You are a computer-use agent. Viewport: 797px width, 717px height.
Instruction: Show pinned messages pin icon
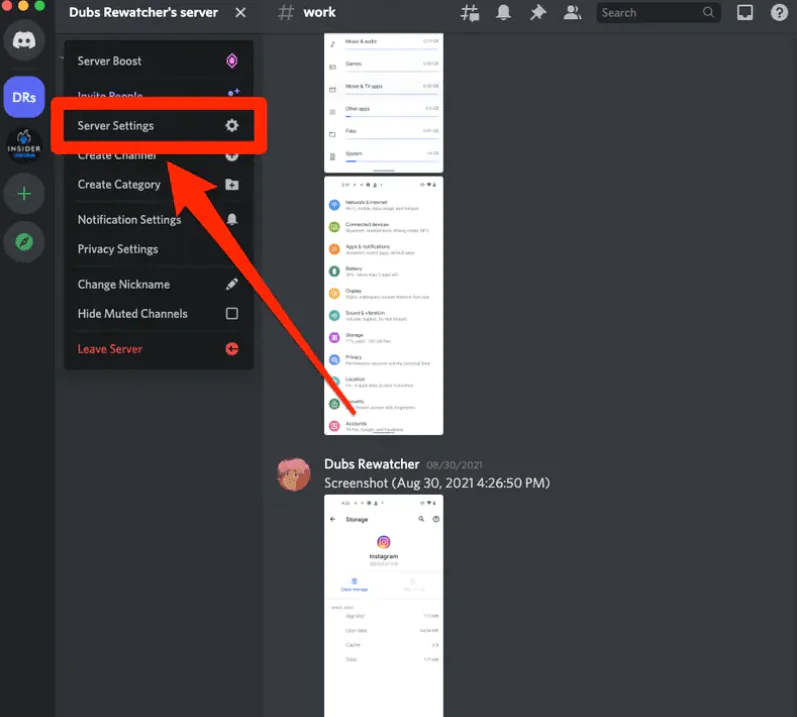click(538, 13)
